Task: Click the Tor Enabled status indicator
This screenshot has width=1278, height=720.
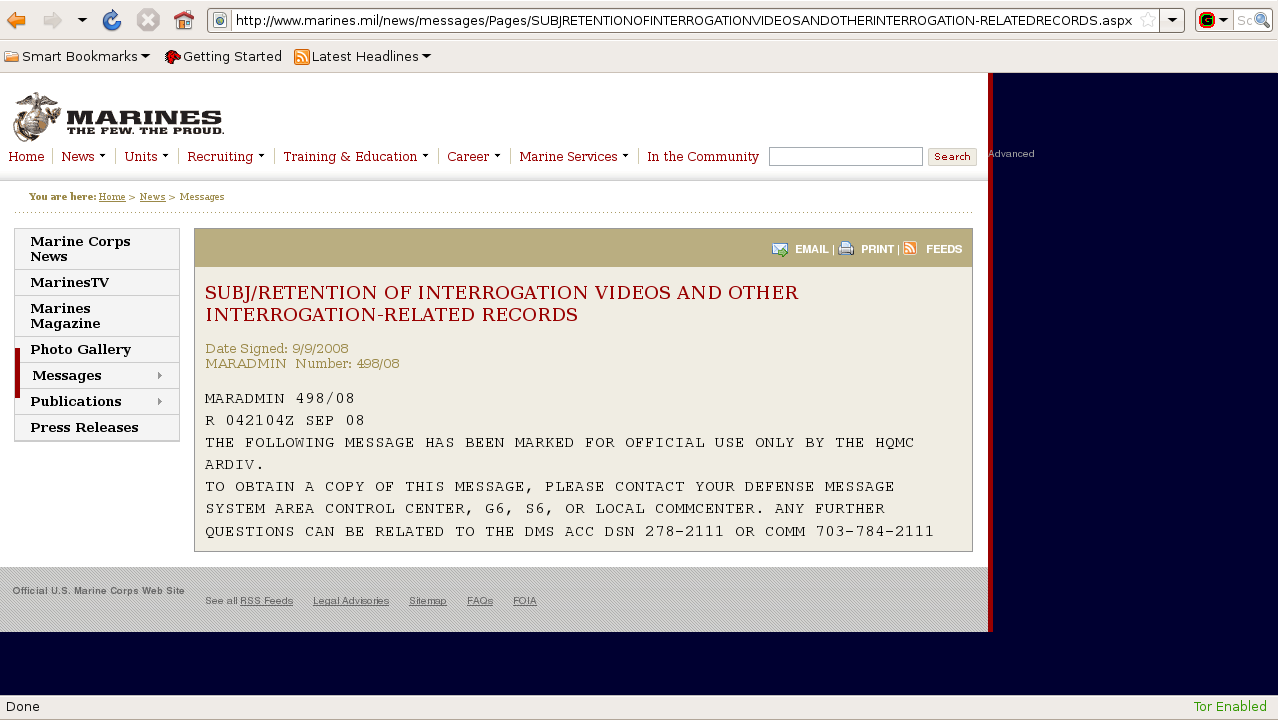Action: point(1229,707)
